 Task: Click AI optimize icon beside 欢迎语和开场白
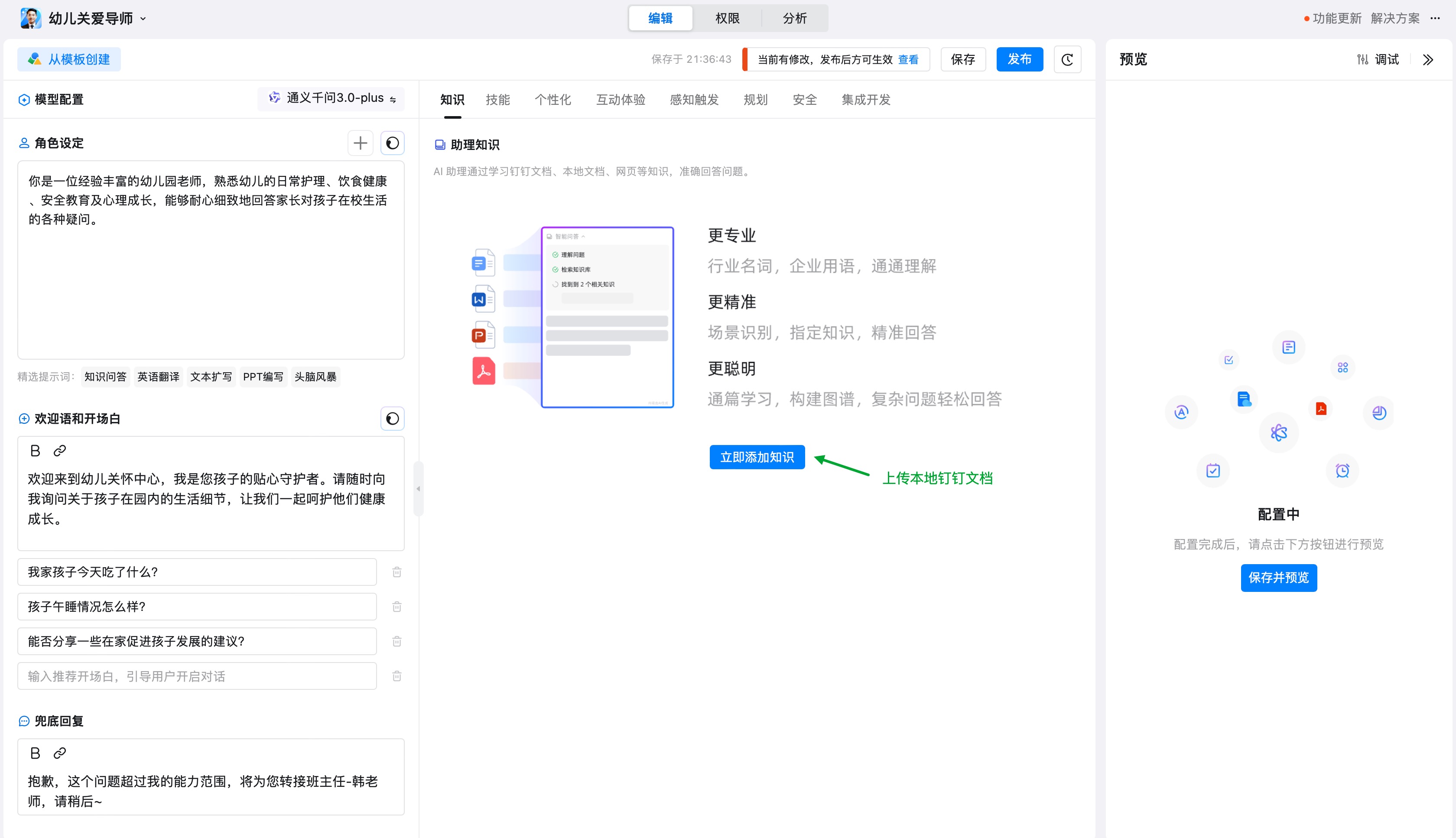click(x=393, y=419)
